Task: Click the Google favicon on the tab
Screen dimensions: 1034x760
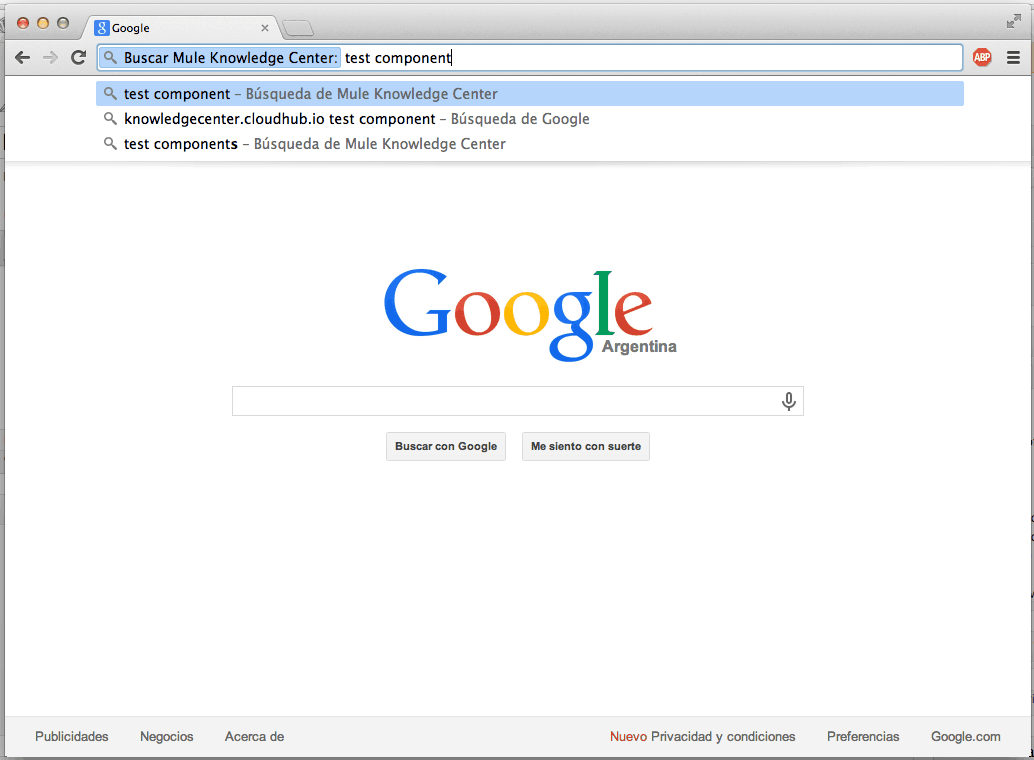Action: 103,27
